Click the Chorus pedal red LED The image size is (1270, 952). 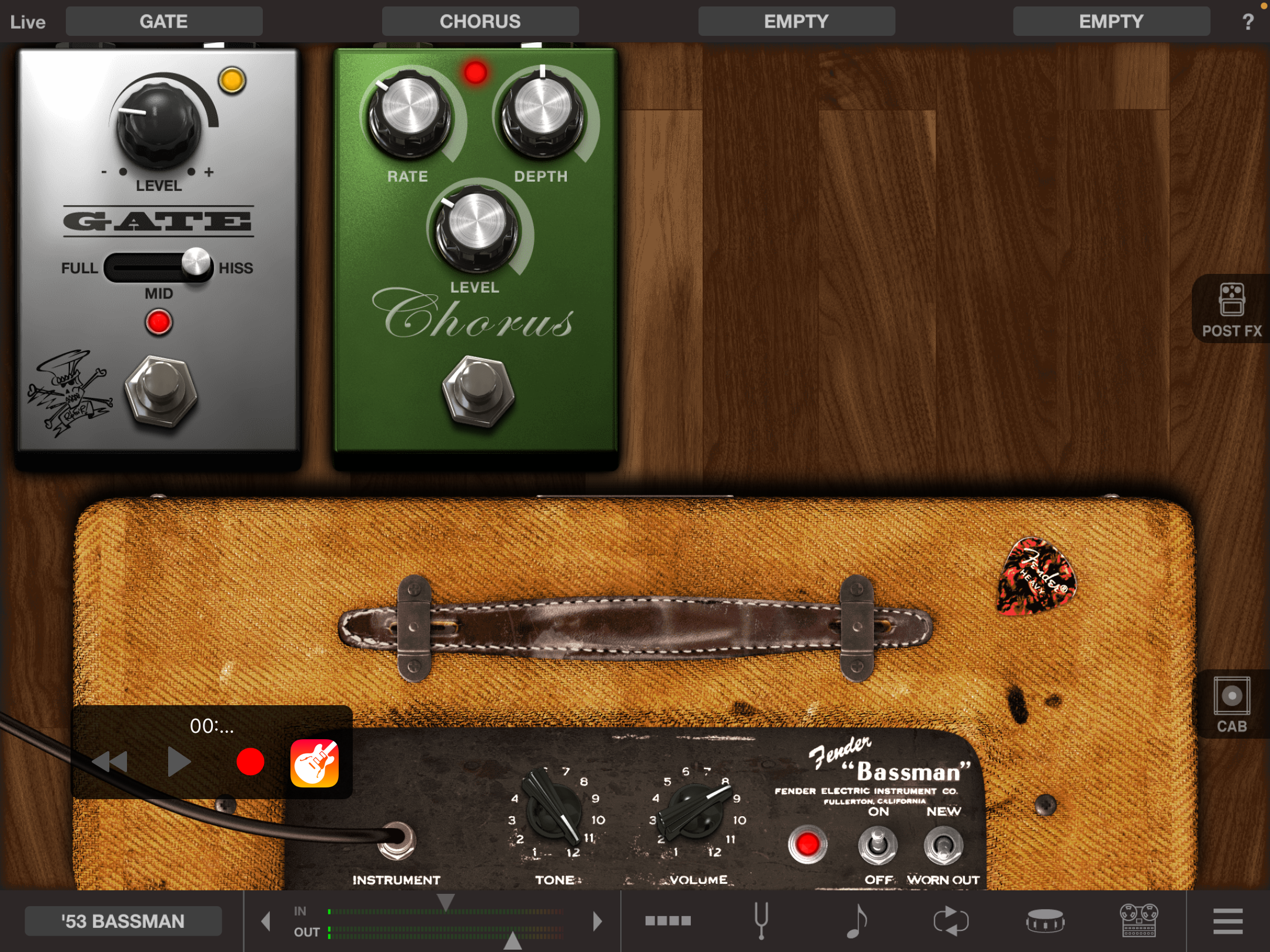pyautogui.click(x=476, y=72)
